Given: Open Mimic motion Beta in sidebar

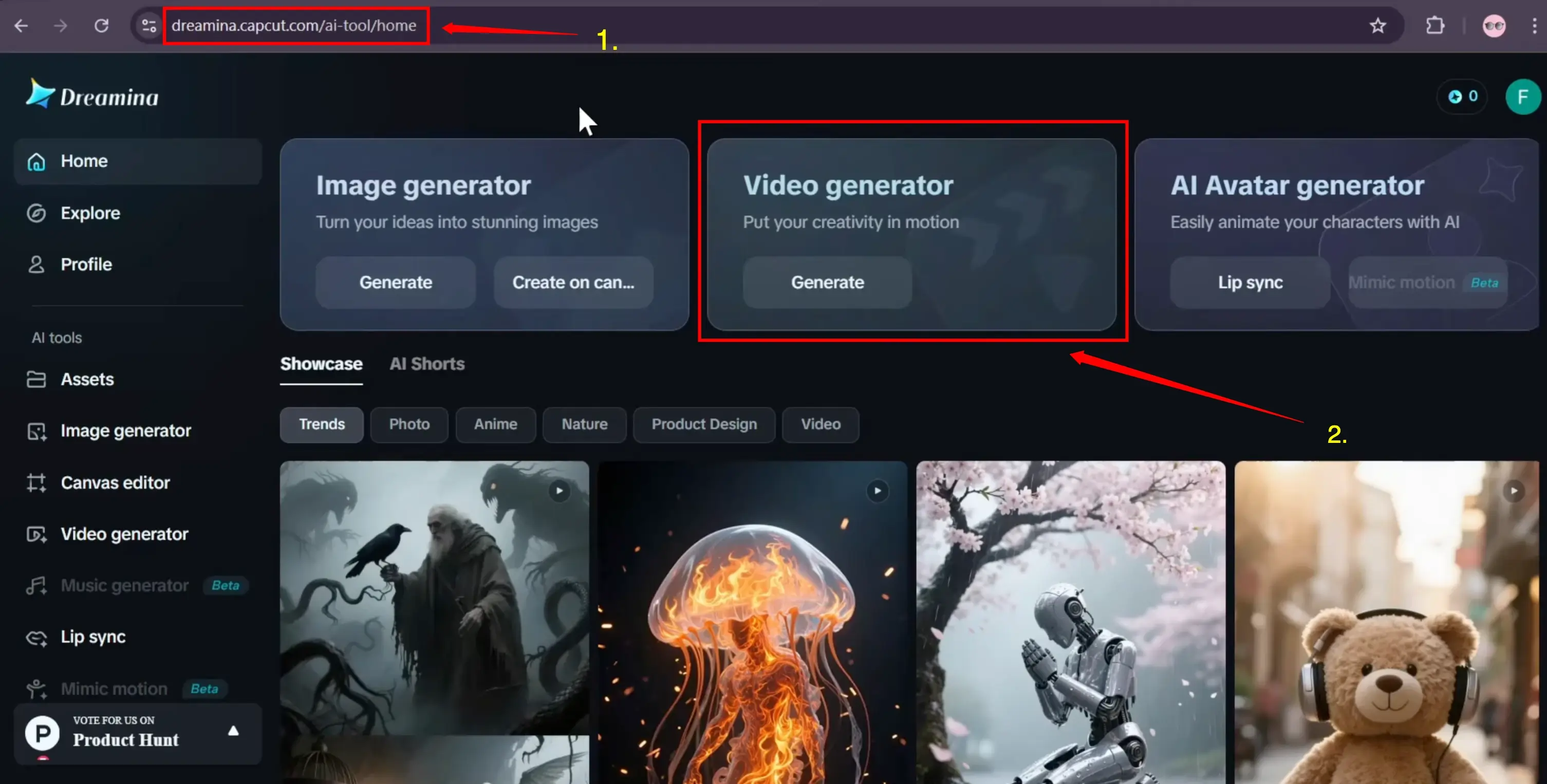Looking at the screenshot, I should [x=138, y=689].
